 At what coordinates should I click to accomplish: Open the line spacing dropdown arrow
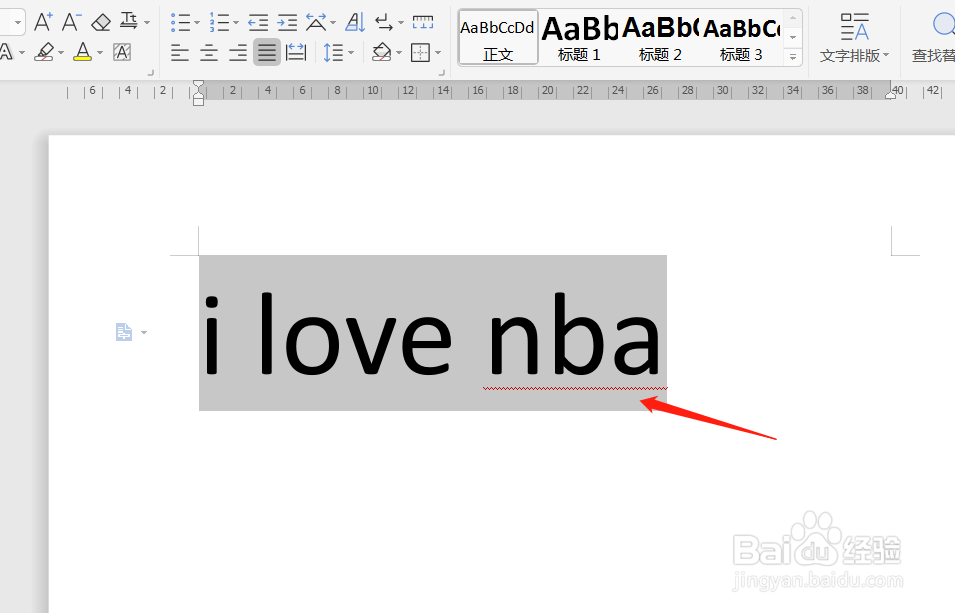click(351, 53)
